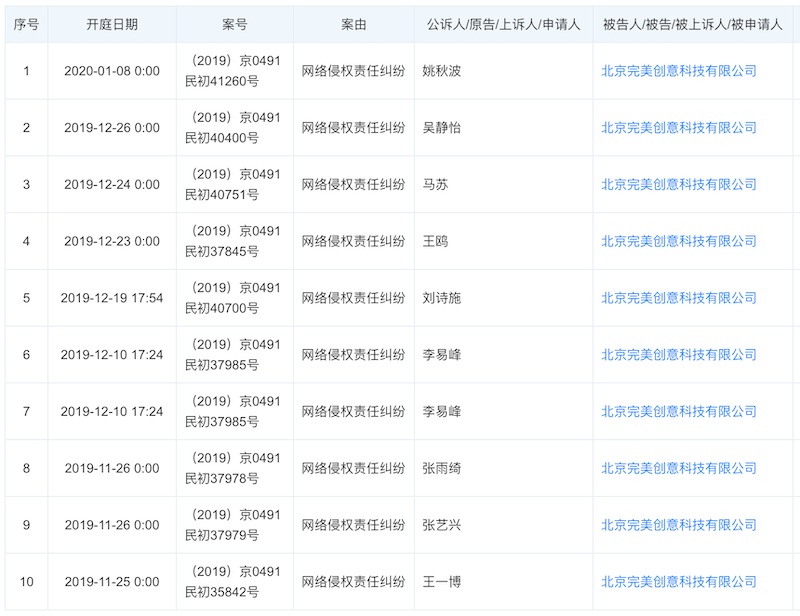This screenshot has width=800, height=616.
Task: Open defendant company link in row 7
Action: click(678, 412)
